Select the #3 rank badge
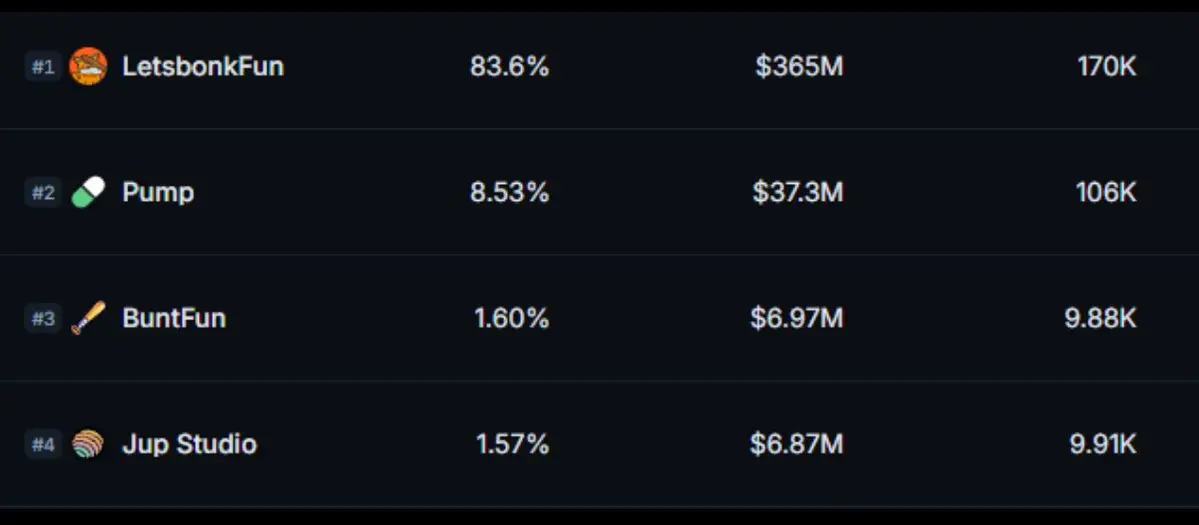The width and height of the screenshot is (1199, 525). click(x=43, y=318)
